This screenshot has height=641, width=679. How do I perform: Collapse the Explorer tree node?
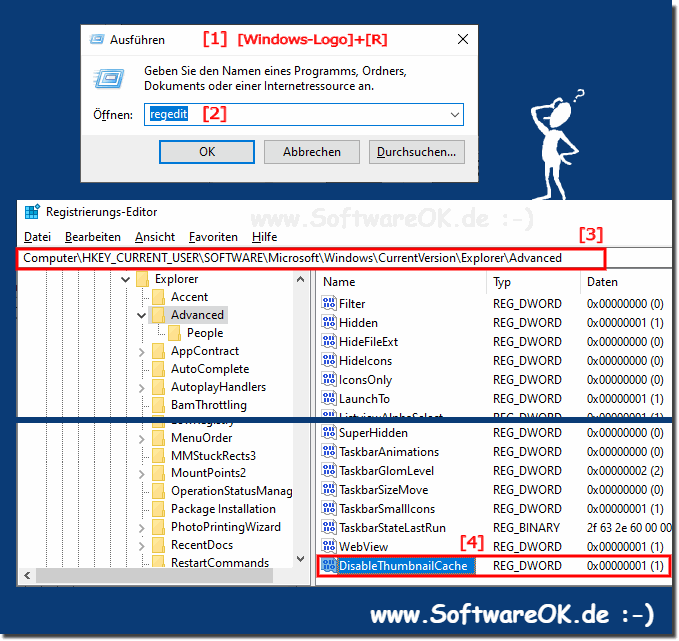(x=126, y=279)
